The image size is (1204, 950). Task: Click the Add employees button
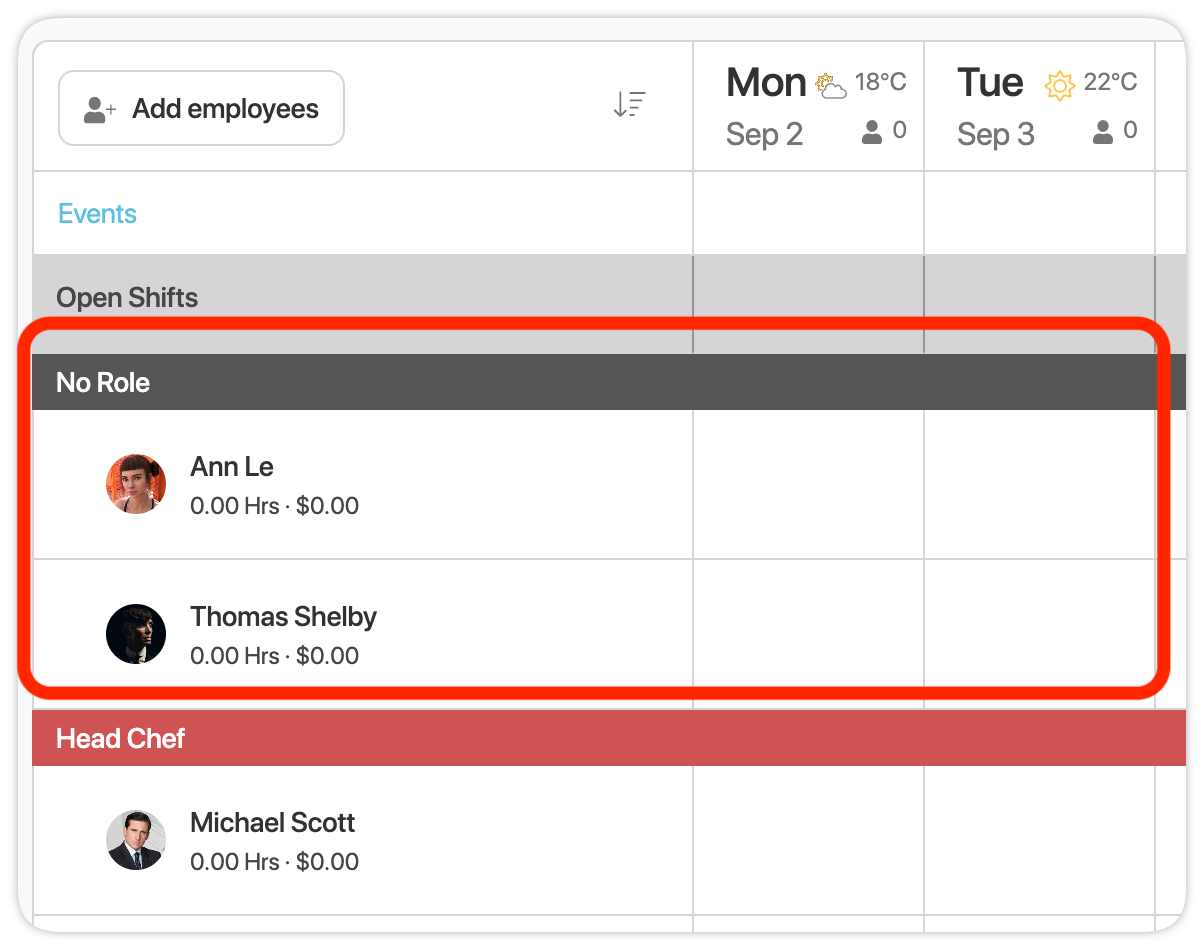pos(201,108)
